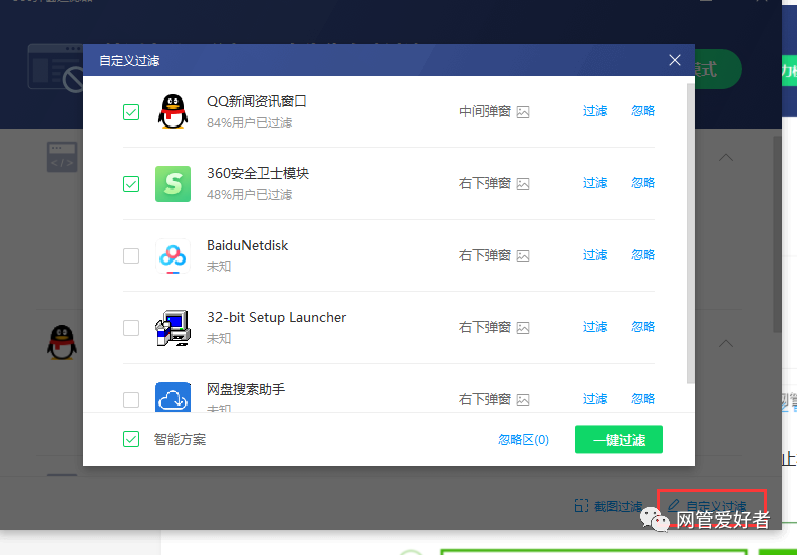This screenshot has height=555, width=797.
Task: Collapse the QQ section chevron in the background window
Action: tap(726, 344)
